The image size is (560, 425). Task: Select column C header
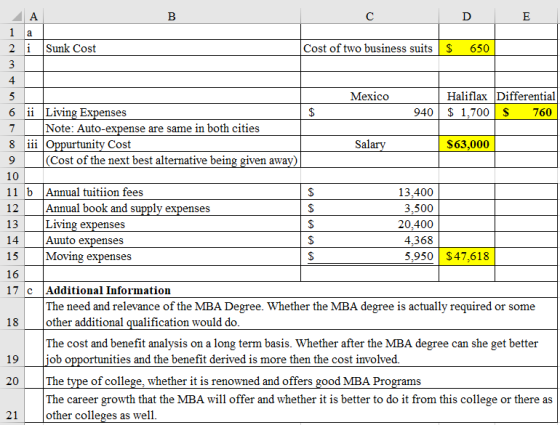(x=369, y=16)
